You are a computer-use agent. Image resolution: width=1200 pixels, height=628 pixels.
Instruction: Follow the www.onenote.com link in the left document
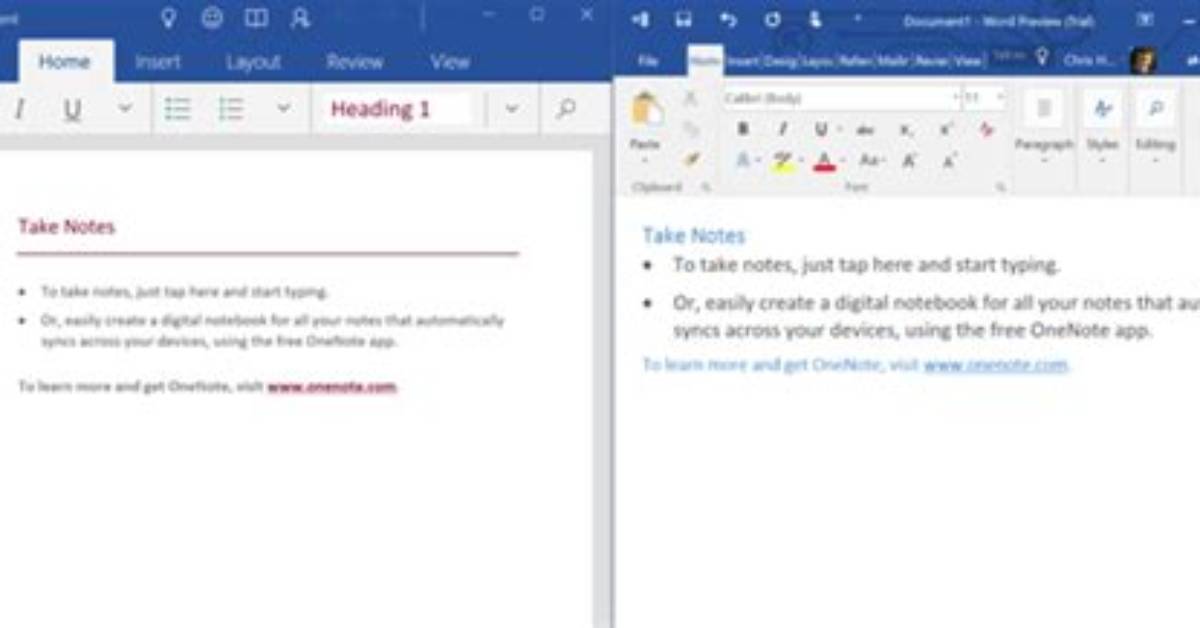point(332,386)
